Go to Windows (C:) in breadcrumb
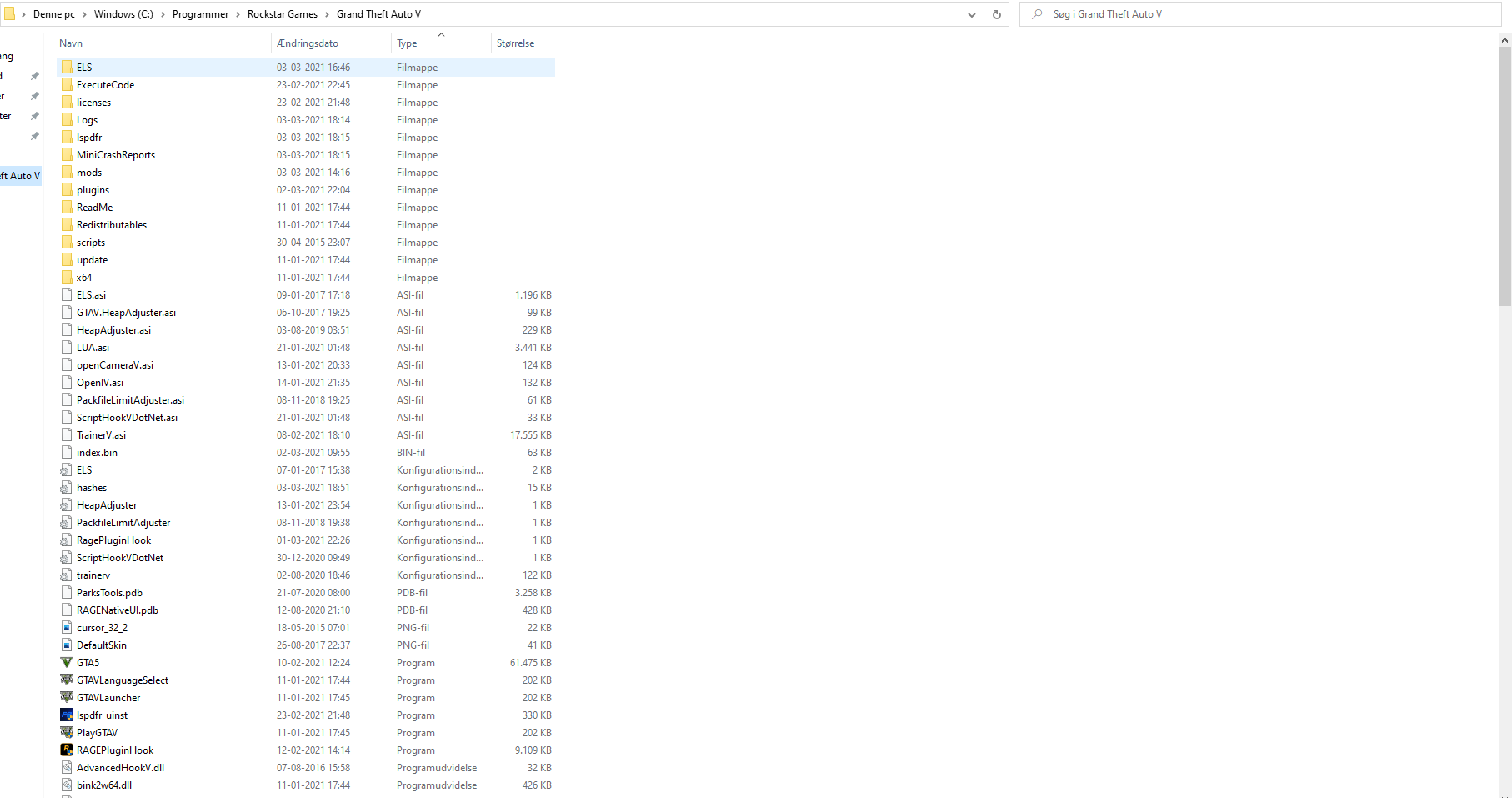This screenshot has width=1512, height=798. 123,14
